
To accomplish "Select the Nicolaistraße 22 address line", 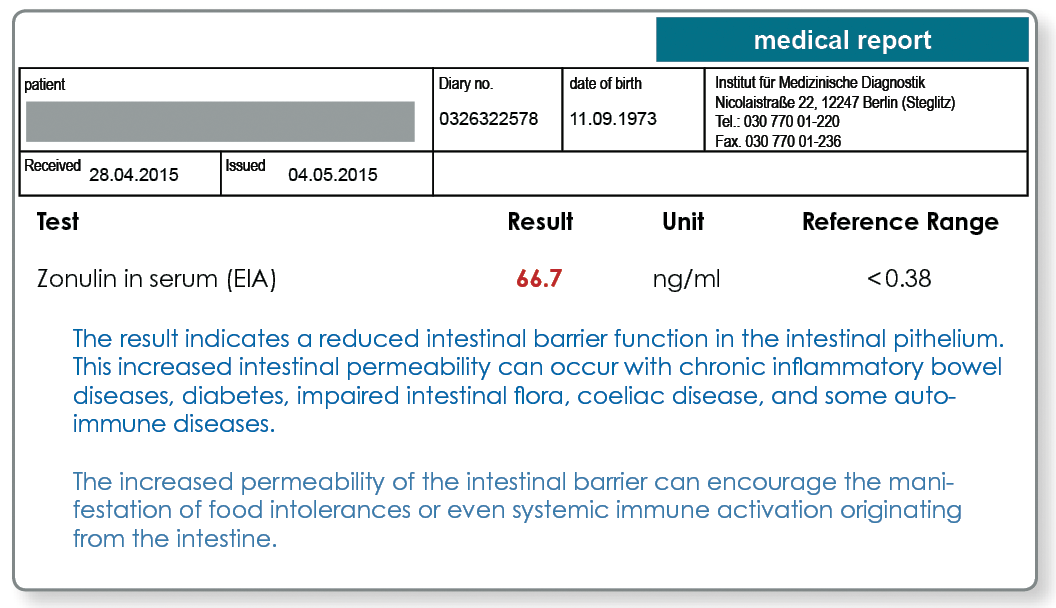I will [x=835, y=102].
